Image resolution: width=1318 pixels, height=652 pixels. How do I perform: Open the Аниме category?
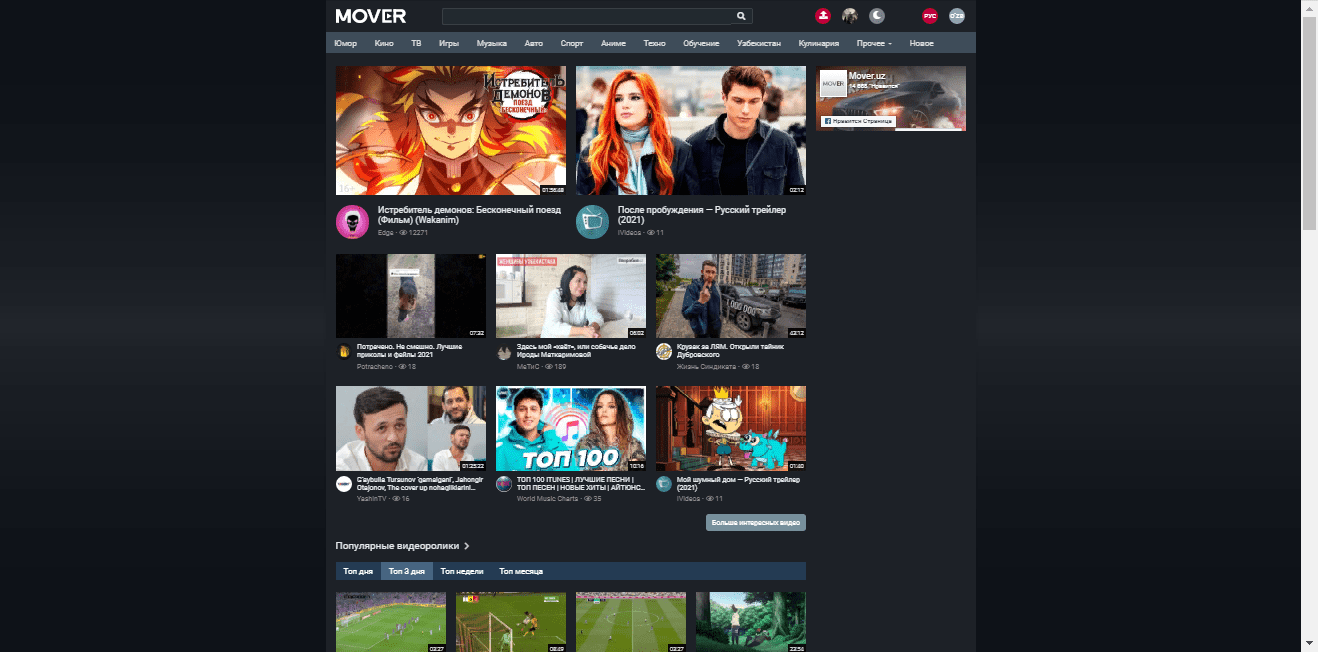tap(614, 44)
